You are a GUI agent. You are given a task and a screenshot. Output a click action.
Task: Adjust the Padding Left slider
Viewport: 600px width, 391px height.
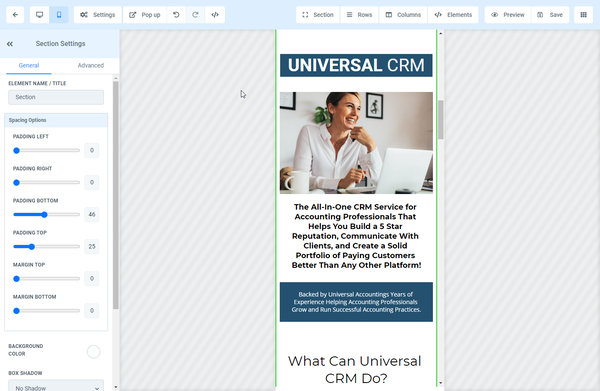coord(46,151)
